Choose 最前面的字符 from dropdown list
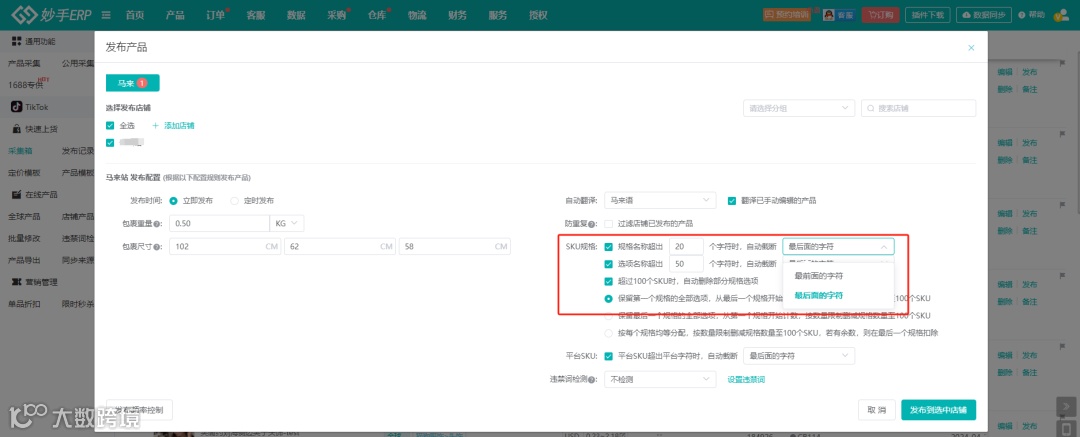The image size is (1080, 437). (838, 276)
